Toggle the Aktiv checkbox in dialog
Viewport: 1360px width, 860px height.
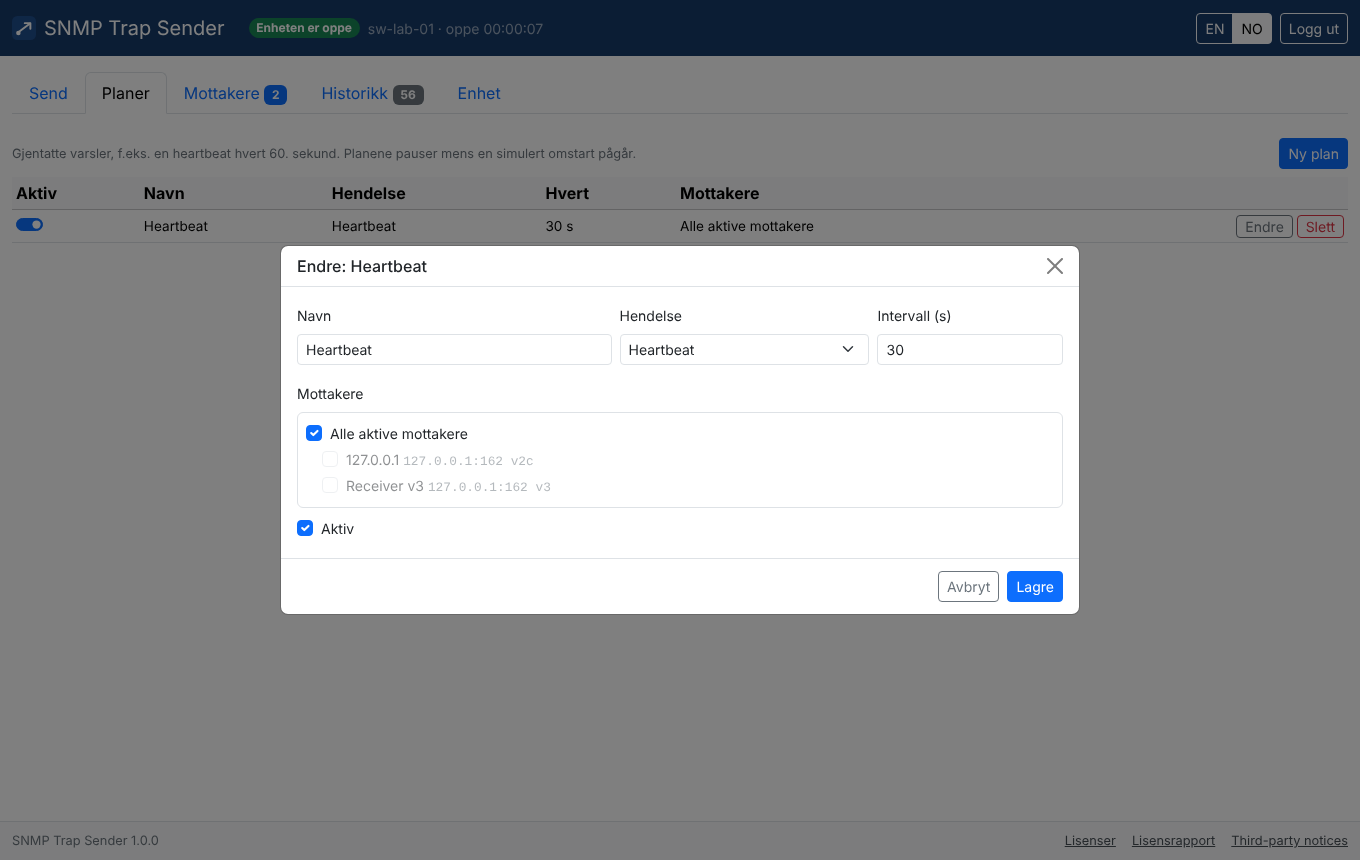[x=305, y=528]
